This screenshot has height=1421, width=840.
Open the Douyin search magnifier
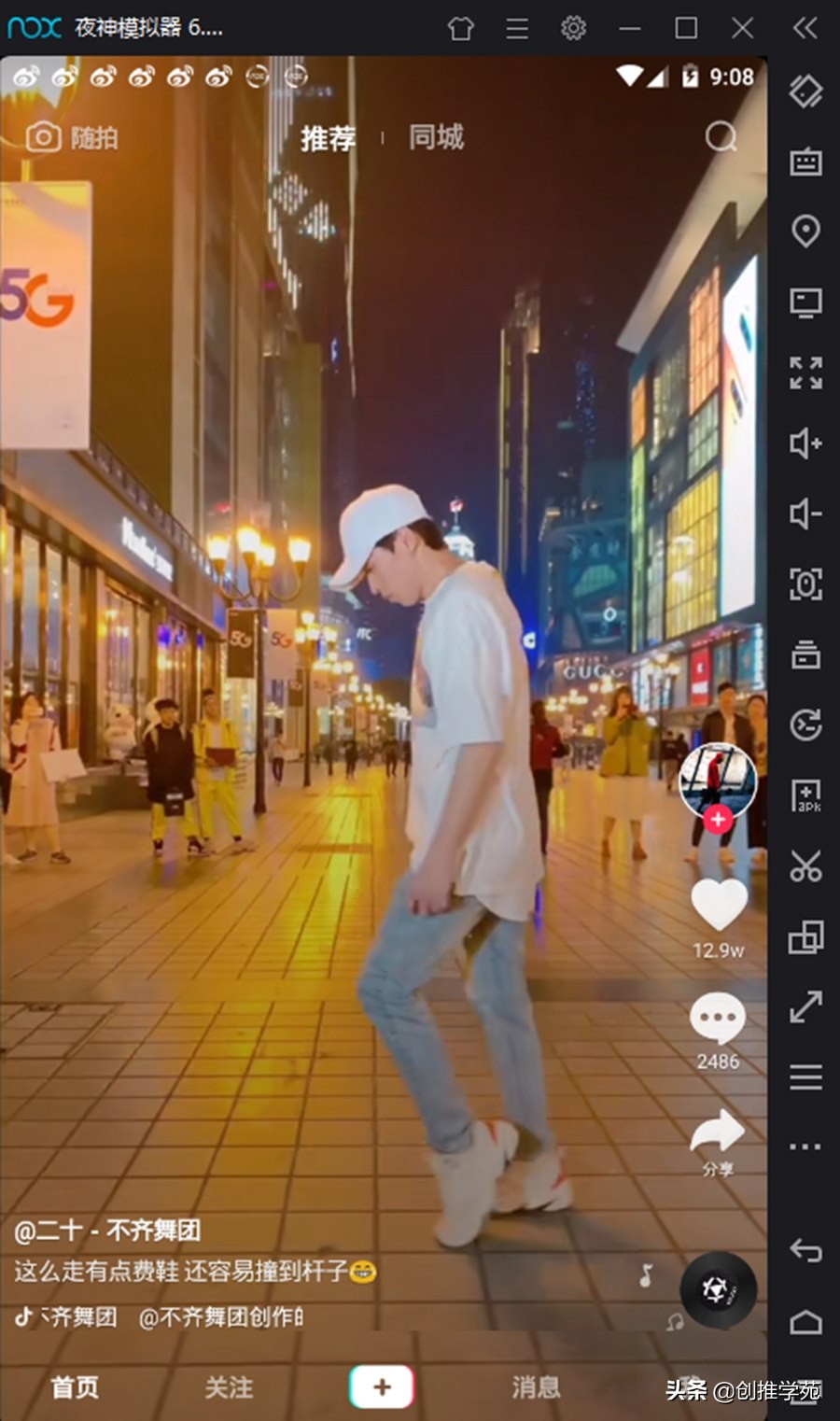(x=718, y=137)
